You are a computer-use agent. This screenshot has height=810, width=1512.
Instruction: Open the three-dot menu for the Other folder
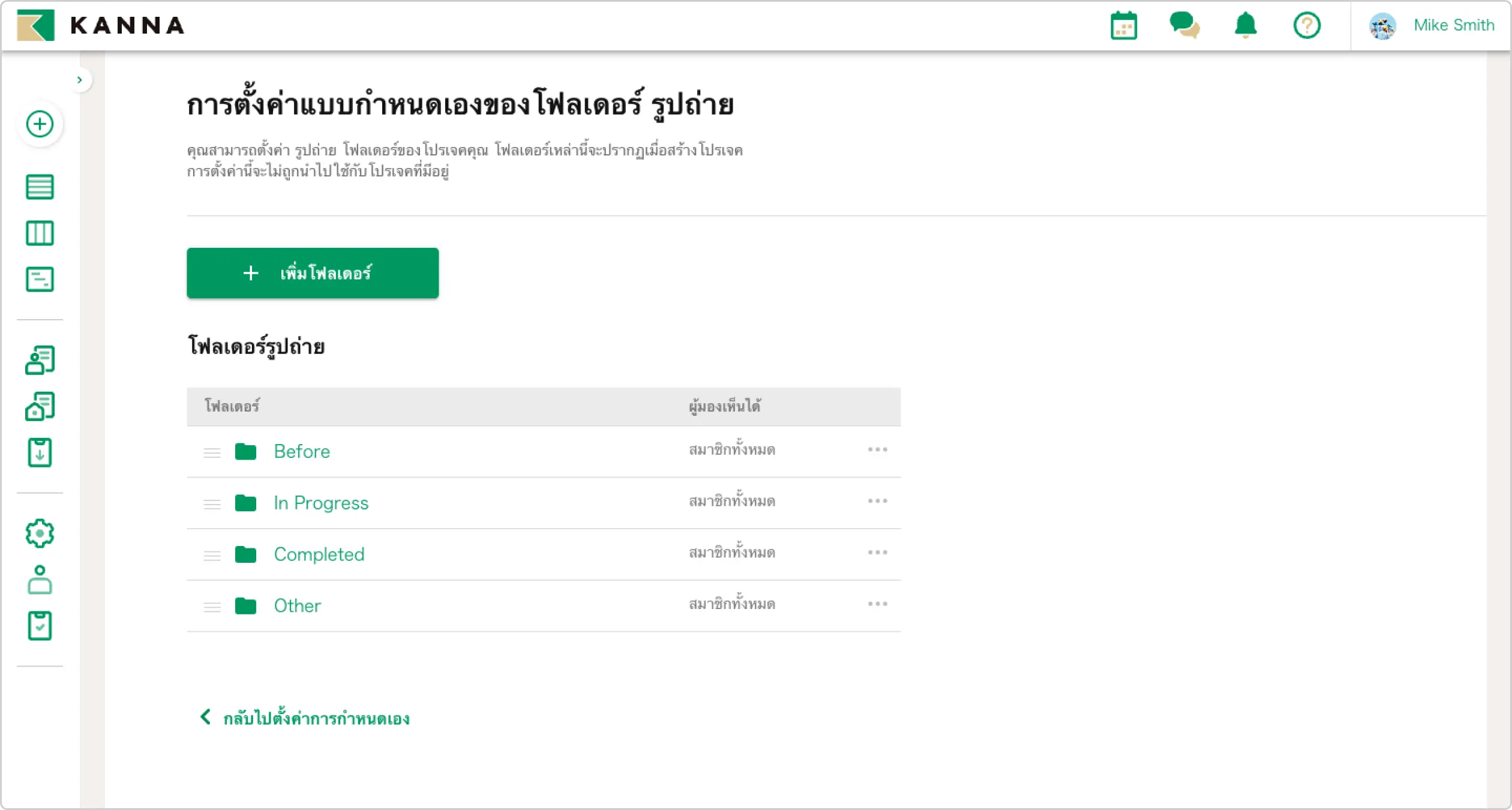(x=878, y=604)
